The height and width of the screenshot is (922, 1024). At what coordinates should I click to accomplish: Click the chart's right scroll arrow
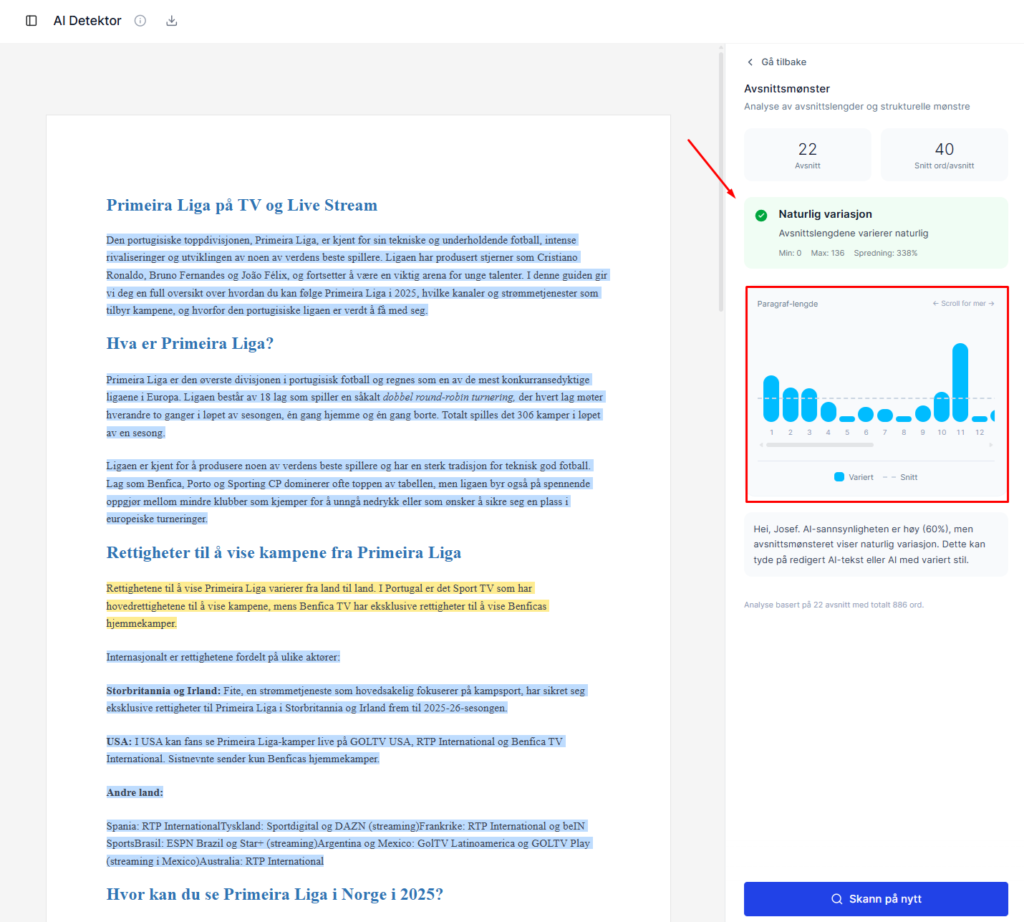pos(991,444)
